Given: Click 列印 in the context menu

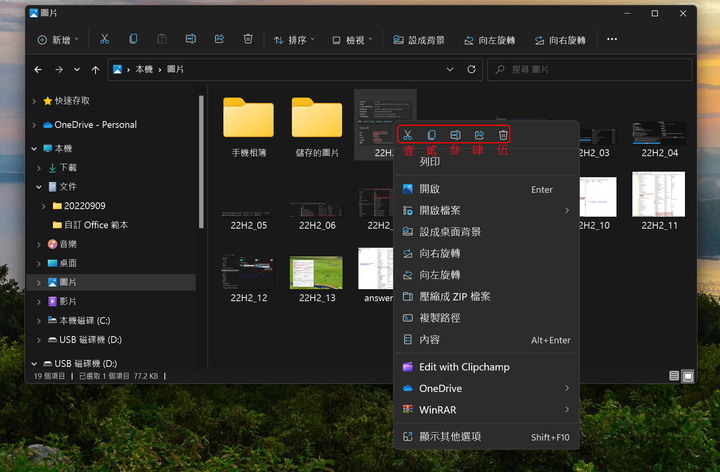Looking at the screenshot, I should [x=430, y=162].
